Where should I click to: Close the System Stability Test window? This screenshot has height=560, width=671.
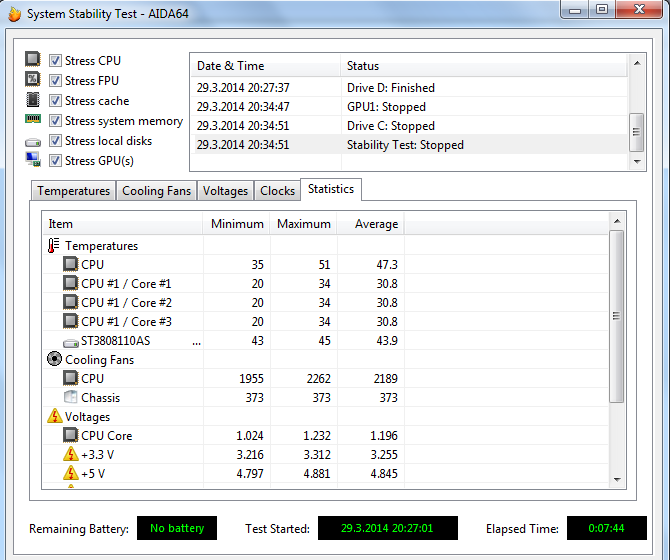(639, 9)
